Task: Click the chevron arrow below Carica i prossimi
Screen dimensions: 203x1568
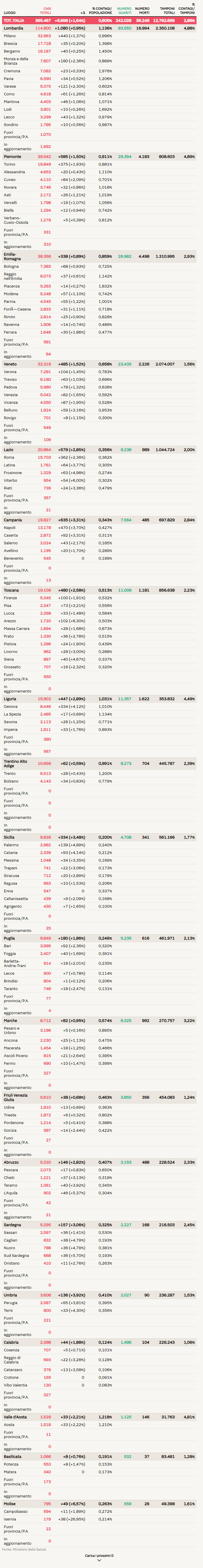Action: 99,1559
